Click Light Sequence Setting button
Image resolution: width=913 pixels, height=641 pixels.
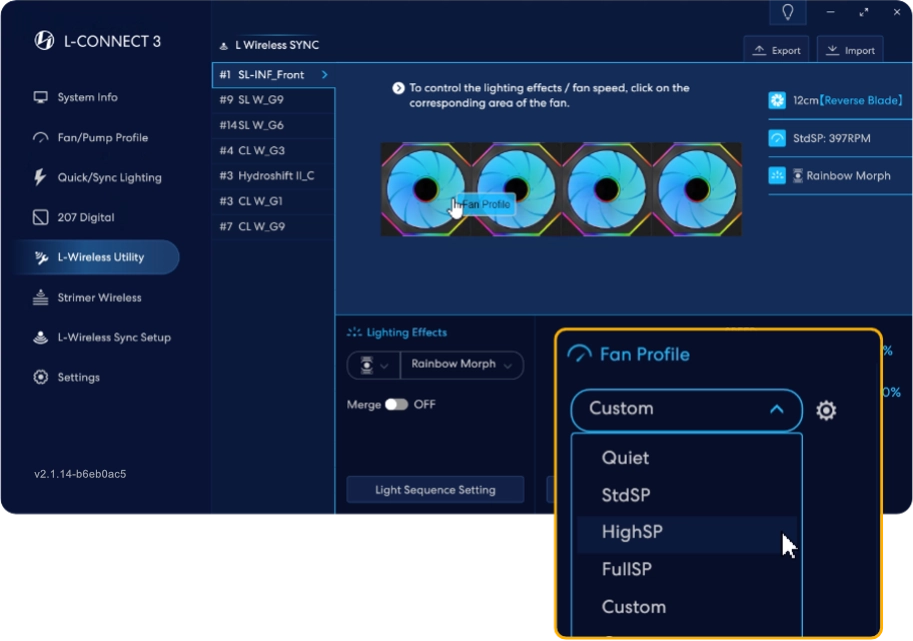435,490
